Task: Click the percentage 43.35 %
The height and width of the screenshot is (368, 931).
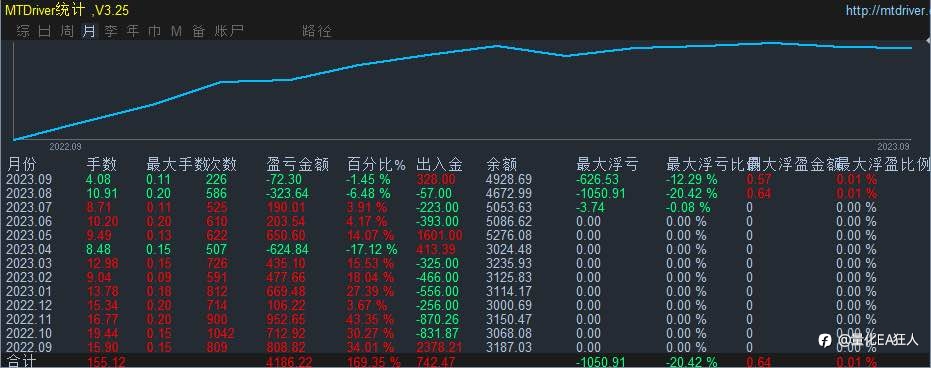Action: coord(370,319)
